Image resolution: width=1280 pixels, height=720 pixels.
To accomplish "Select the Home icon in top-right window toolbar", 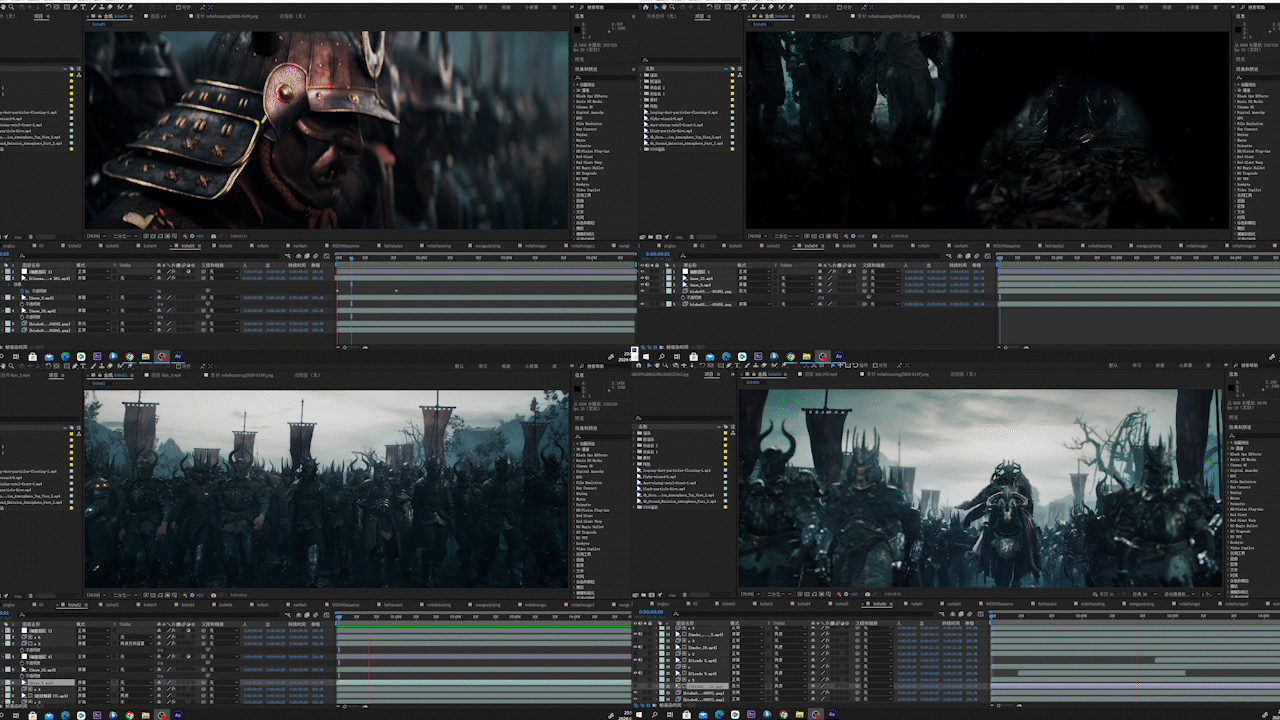I will tap(645, 7).
